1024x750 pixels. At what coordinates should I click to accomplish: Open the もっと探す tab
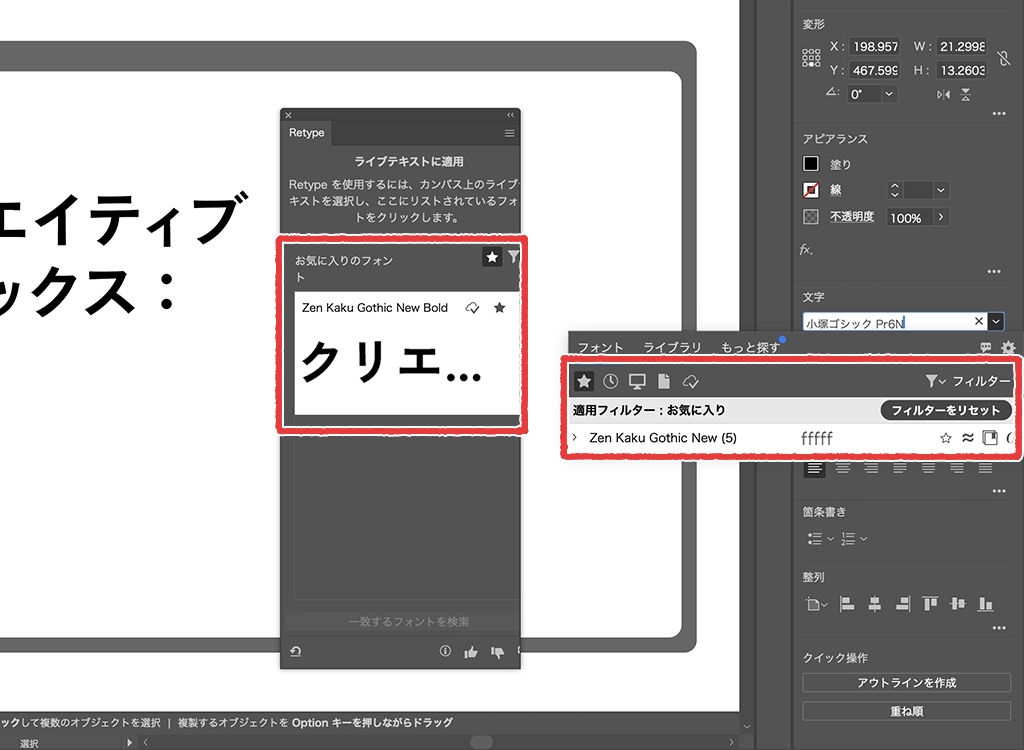pos(750,348)
